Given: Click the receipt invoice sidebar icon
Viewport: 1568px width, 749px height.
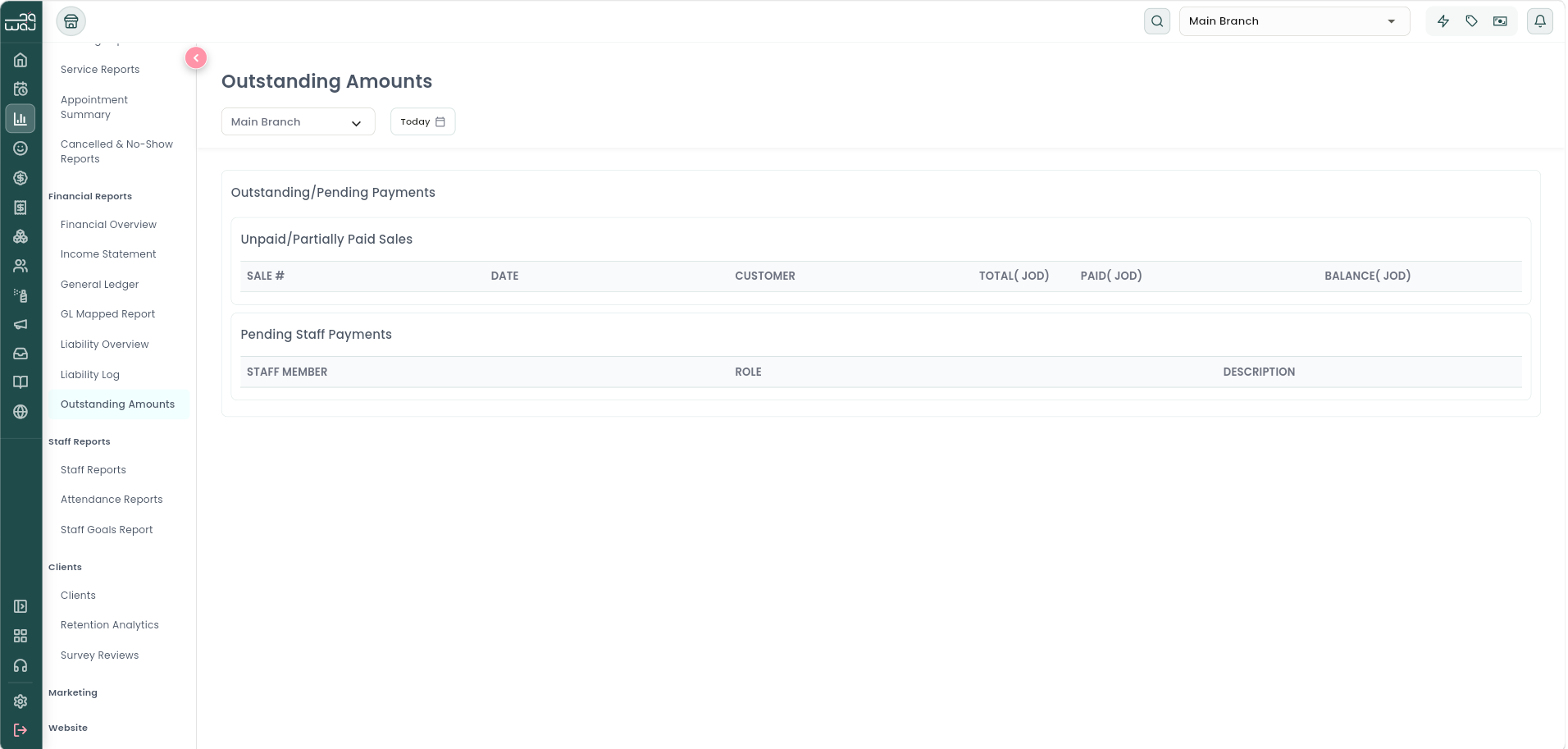Looking at the screenshot, I should 21,208.
